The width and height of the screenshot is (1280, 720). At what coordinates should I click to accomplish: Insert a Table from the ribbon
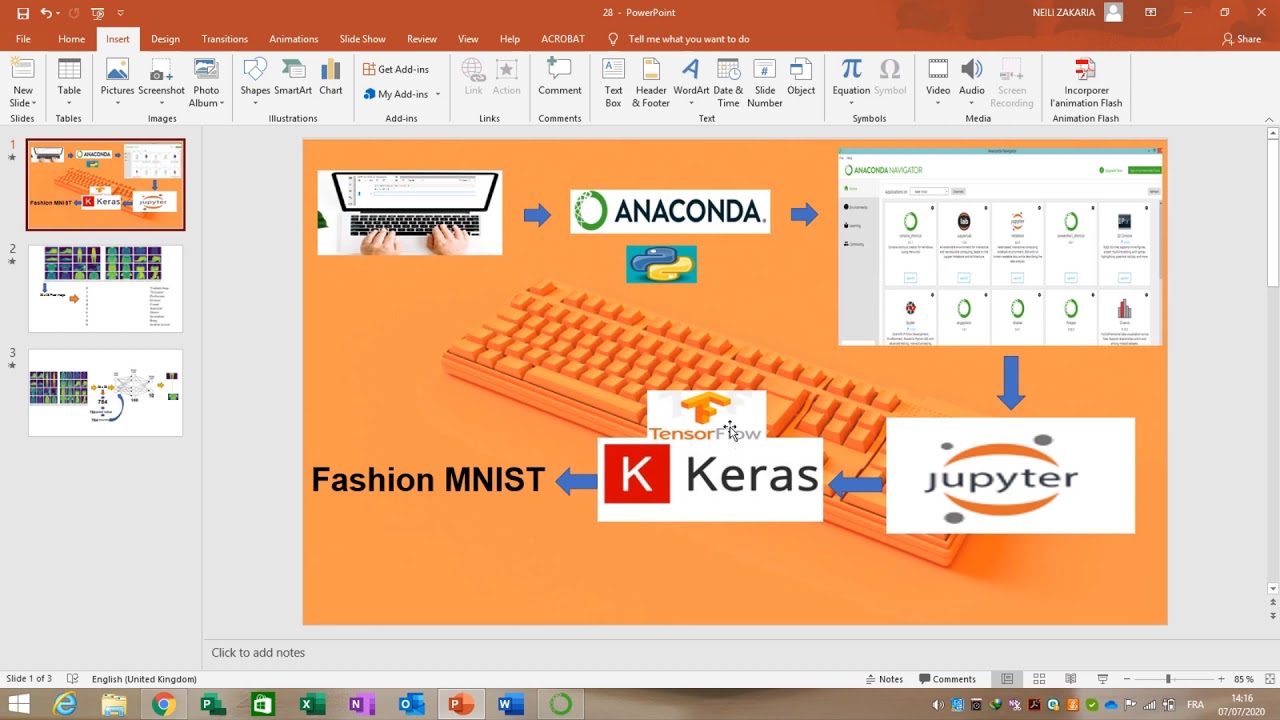click(x=69, y=83)
